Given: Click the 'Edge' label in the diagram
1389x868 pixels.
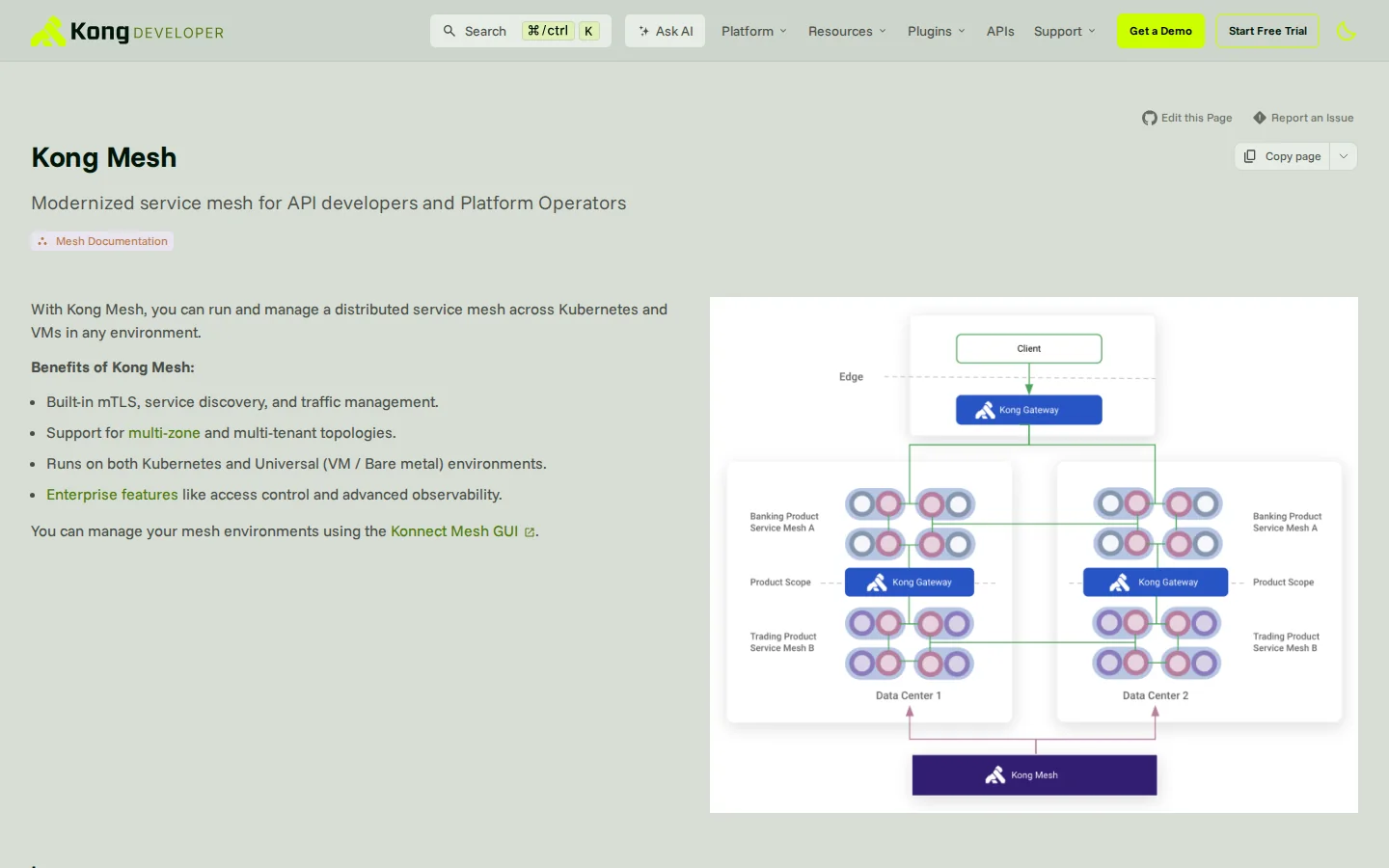Looking at the screenshot, I should pyautogui.click(x=851, y=377).
